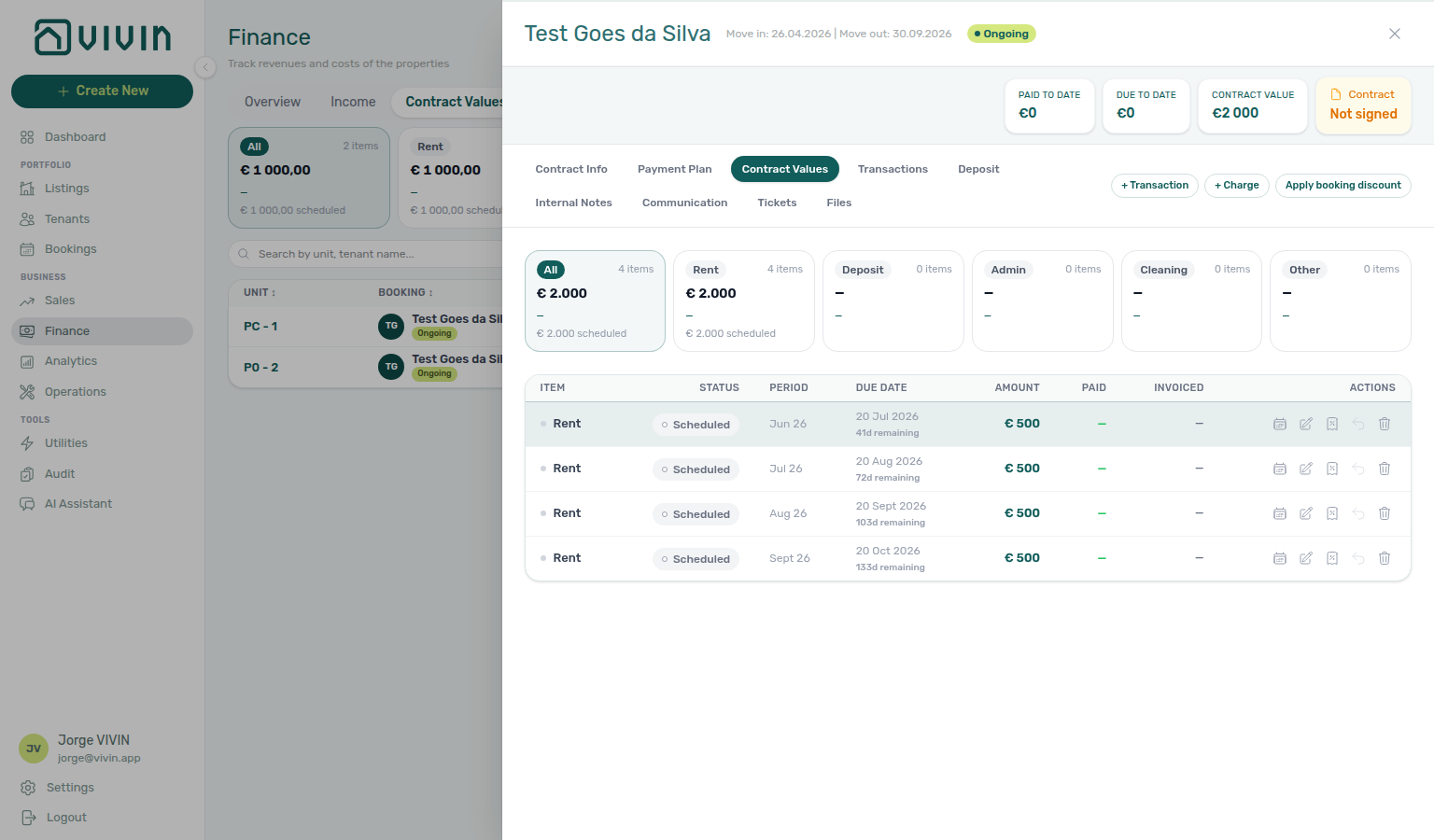
Task: Click the Audit icon in the sidebar
Action: click(27, 474)
